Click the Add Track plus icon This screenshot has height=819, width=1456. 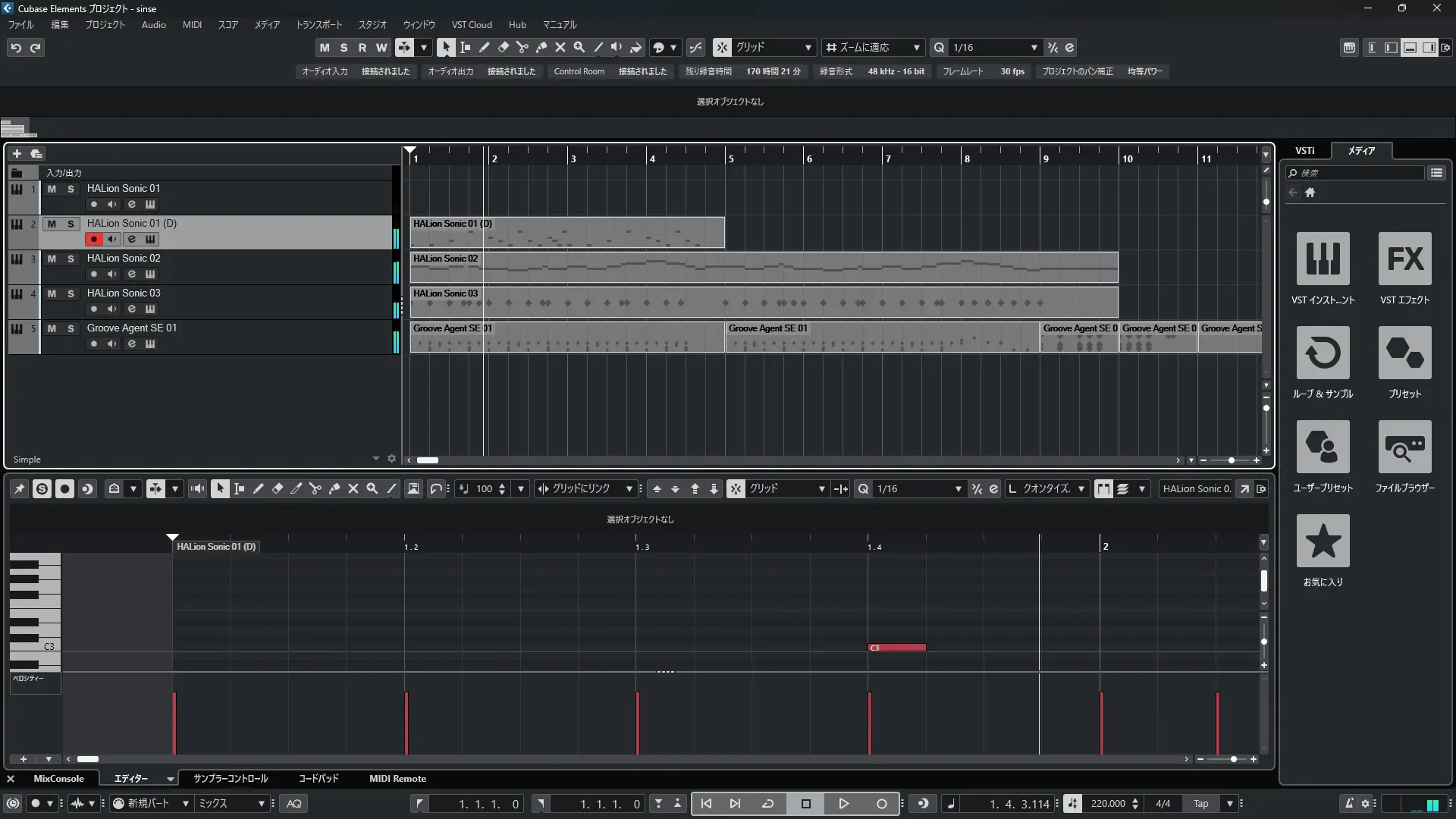pyautogui.click(x=17, y=153)
